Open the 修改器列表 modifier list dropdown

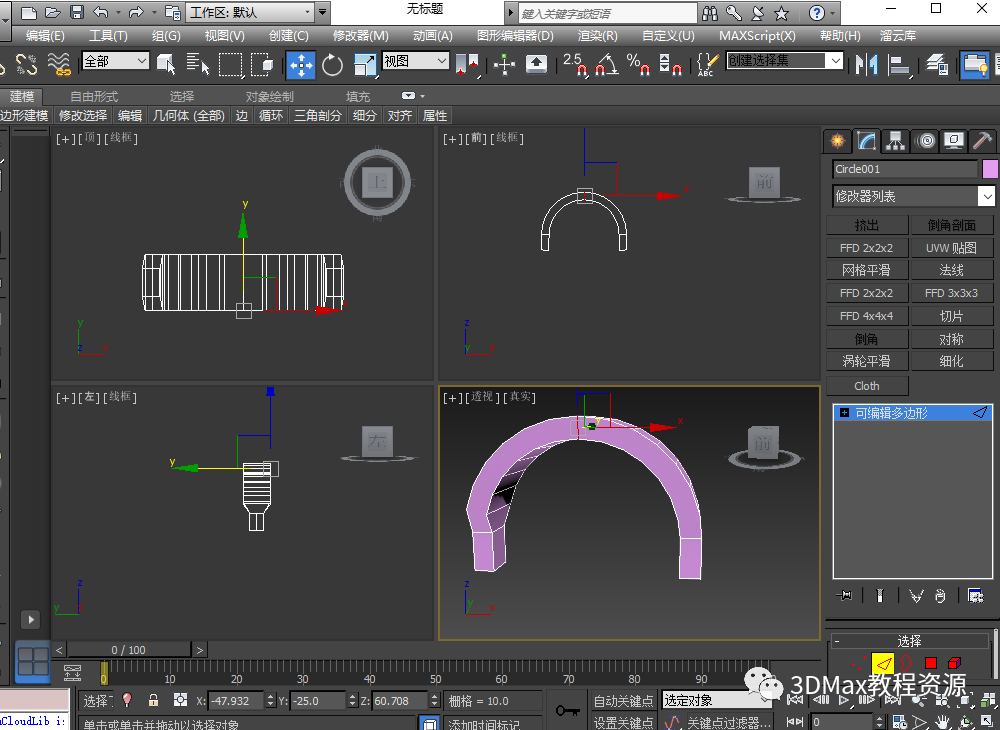tap(913, 196)
